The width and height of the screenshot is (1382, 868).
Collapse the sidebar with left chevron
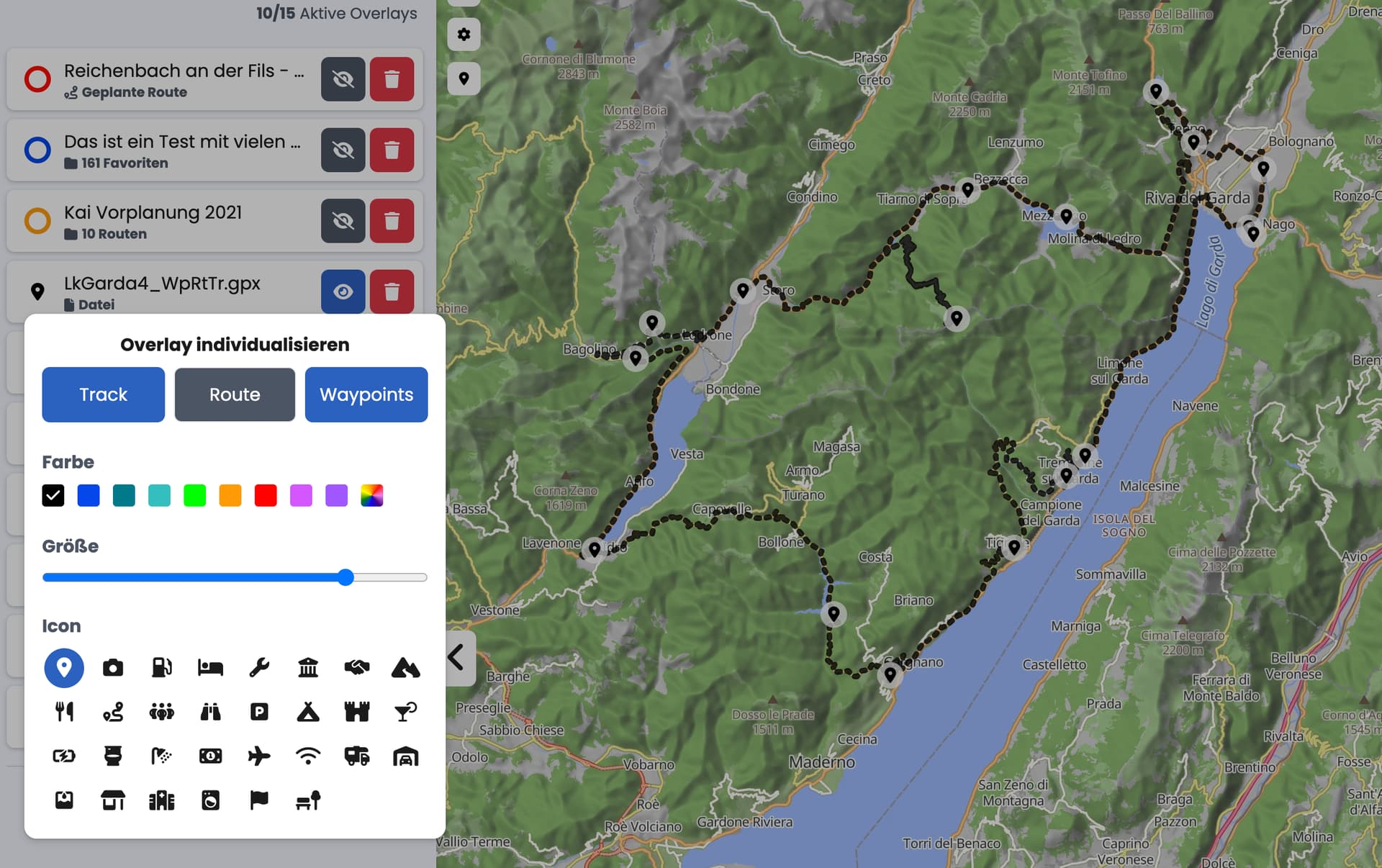click(456, 657)
